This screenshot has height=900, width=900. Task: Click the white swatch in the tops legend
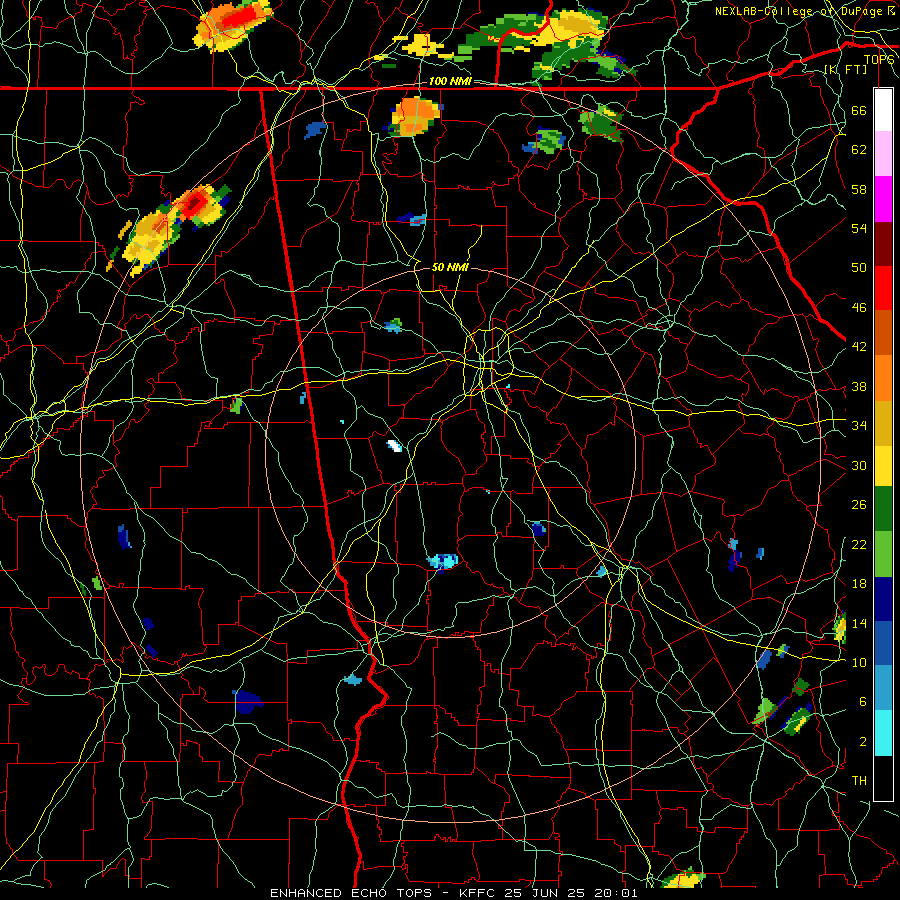[883, 110]
